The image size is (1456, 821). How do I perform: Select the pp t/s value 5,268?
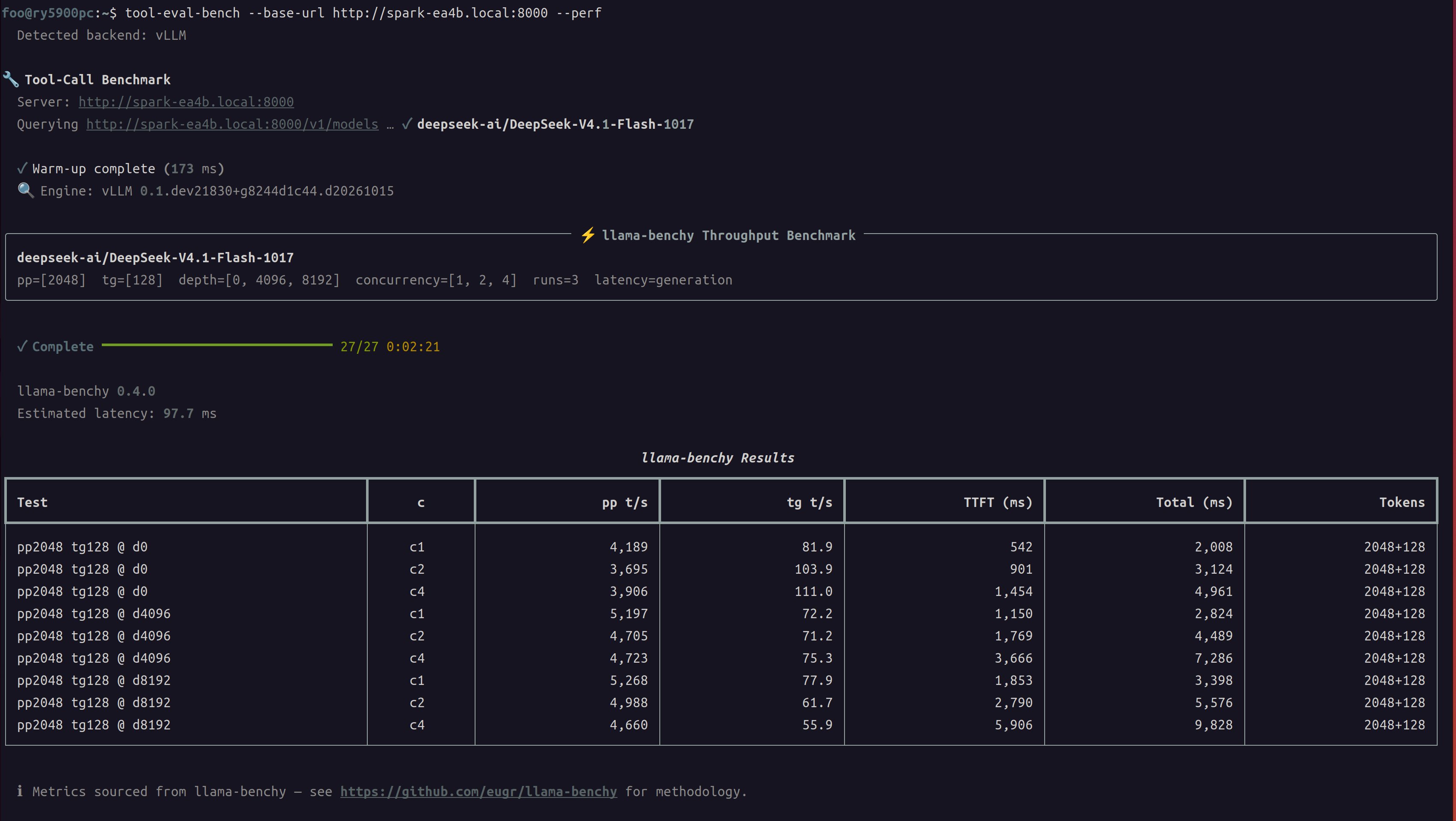629,681
